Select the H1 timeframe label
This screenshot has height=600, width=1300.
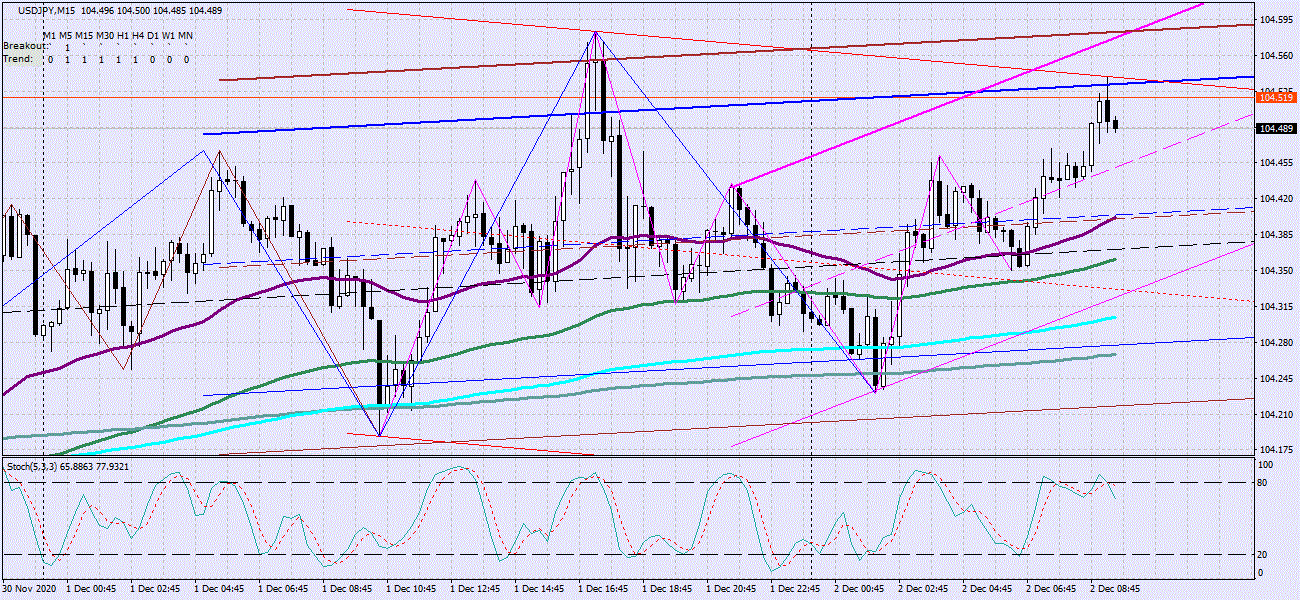click(x=123, y=35)
